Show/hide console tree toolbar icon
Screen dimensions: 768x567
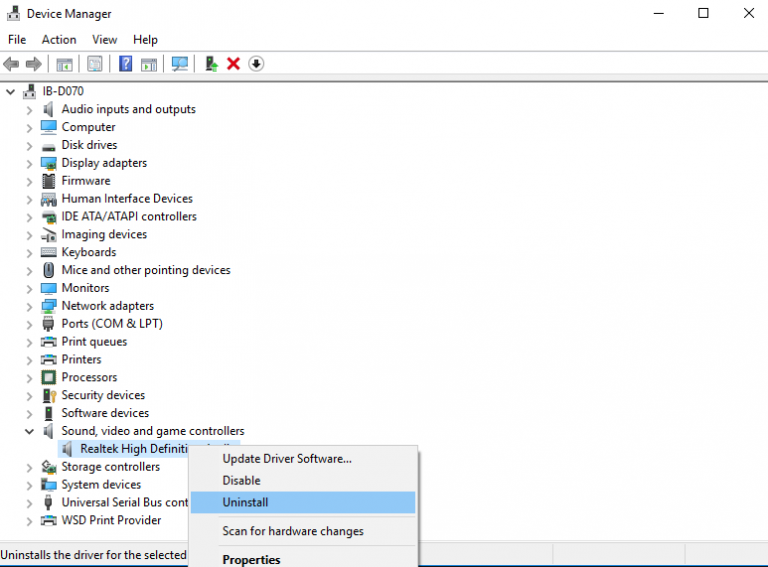[64, 64]
